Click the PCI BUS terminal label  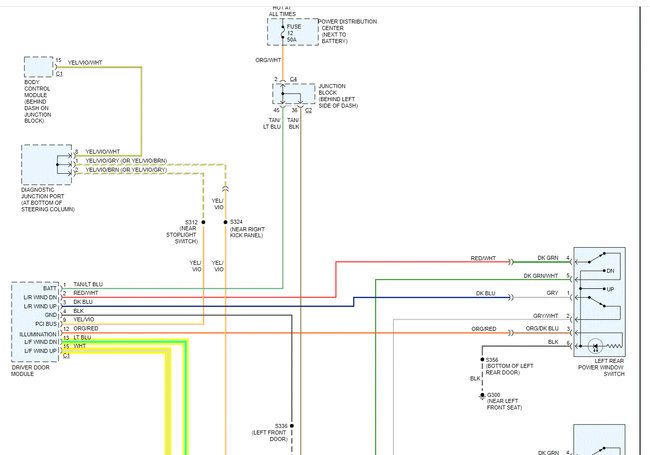[46, 324]
